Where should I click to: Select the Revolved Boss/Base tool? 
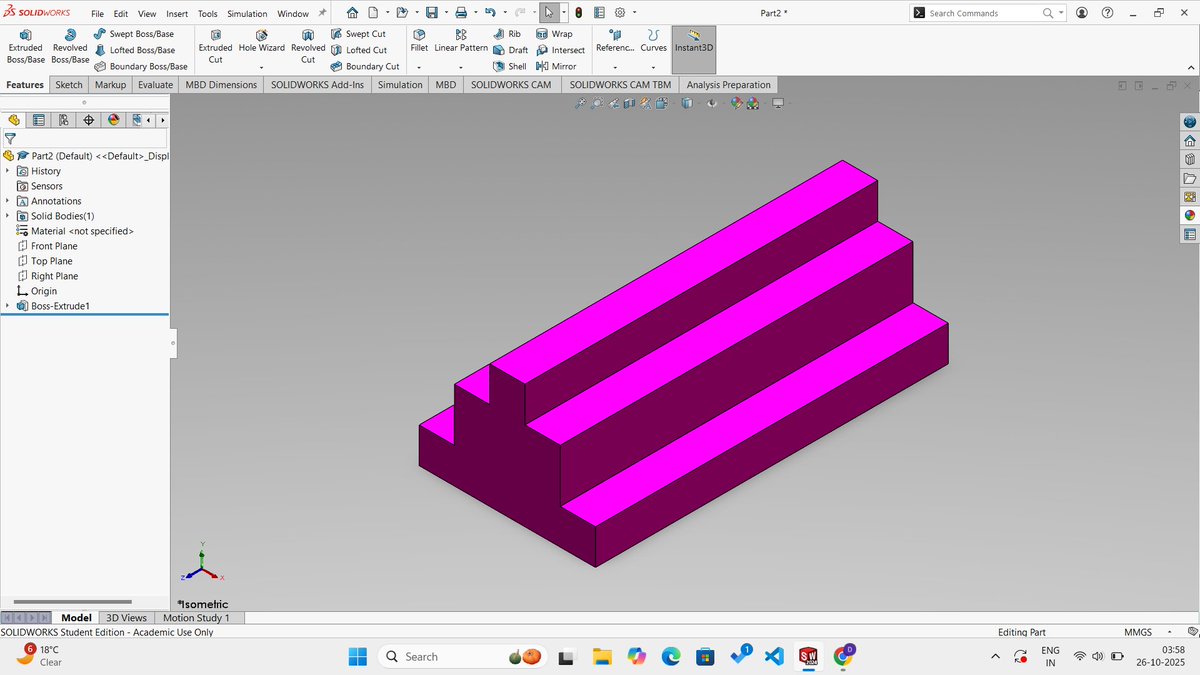tap(70, 47)
